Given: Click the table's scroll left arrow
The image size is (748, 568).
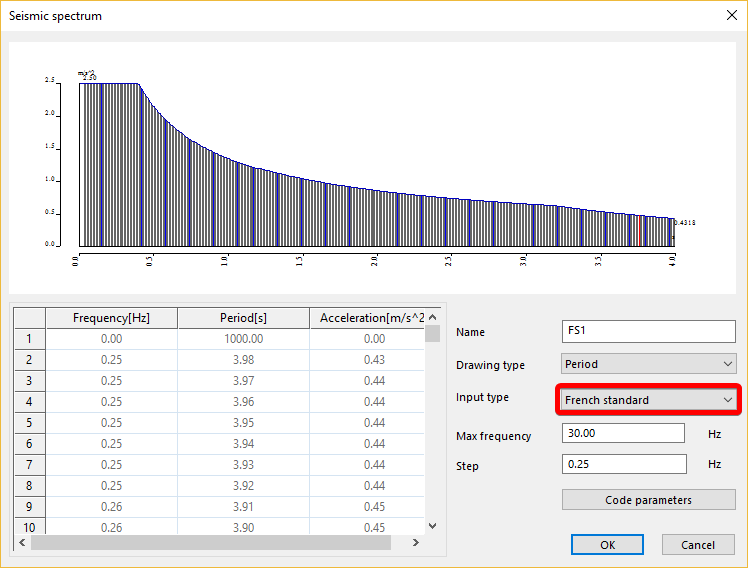Looking at the screenshot, I should (x=22, y=542).
